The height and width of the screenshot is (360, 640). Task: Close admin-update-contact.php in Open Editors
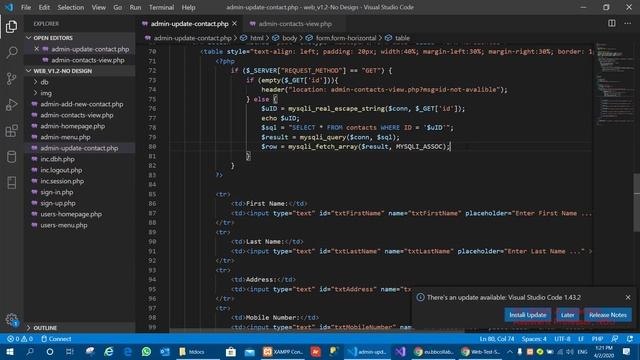tap(36, 49)
